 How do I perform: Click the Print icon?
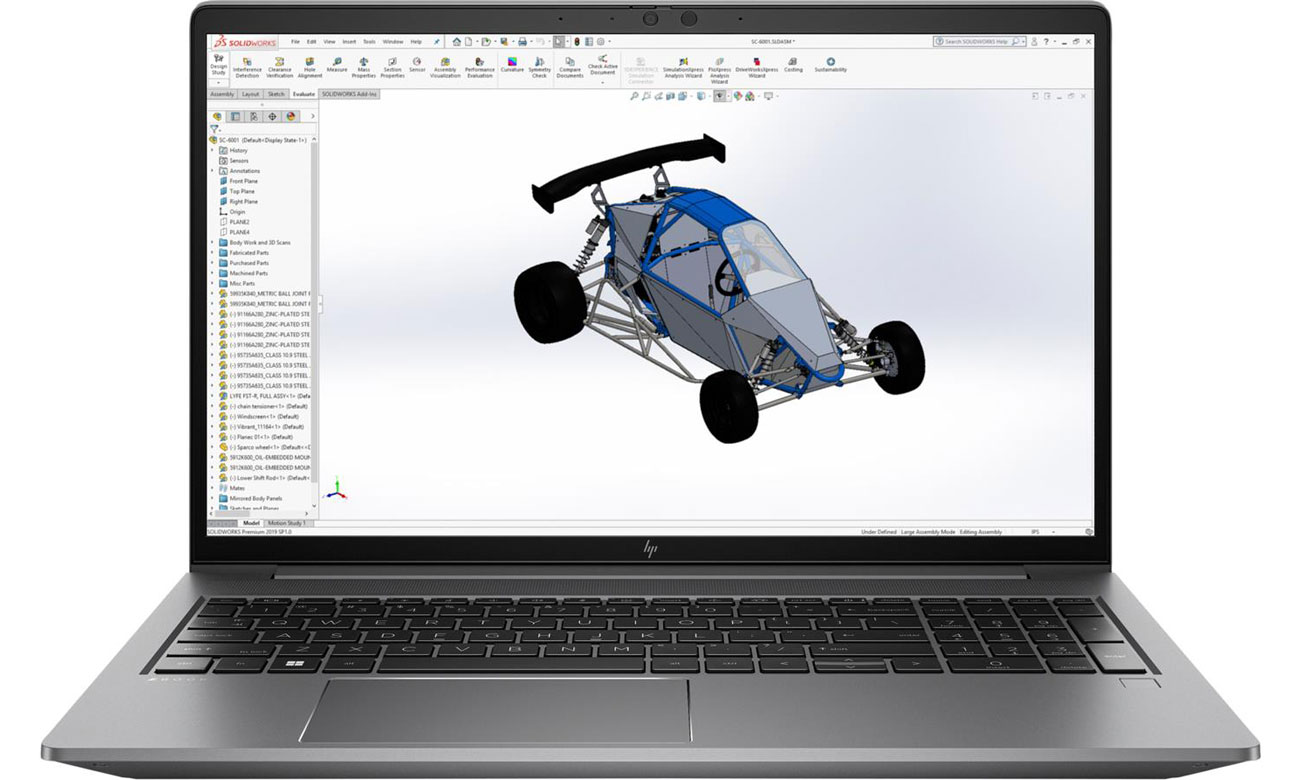[x=521, y=42]
